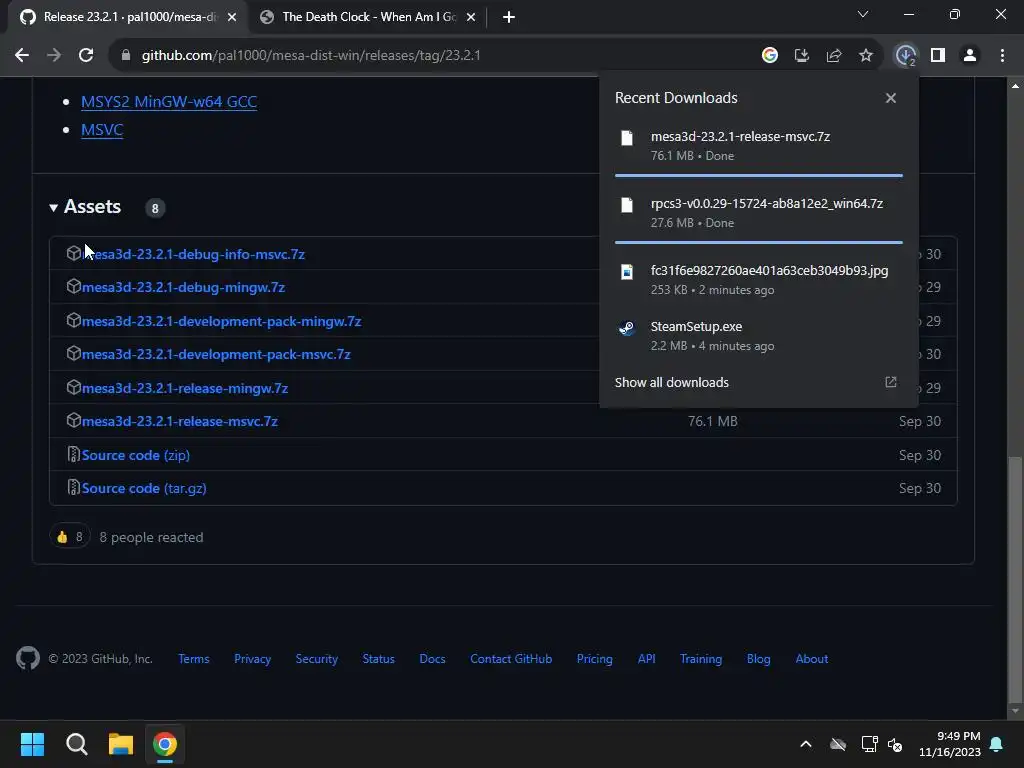The height and width of the screenshot is (768, 1024).
Task: Open the tab search dropdown chevron
Action: click(863, 14)
